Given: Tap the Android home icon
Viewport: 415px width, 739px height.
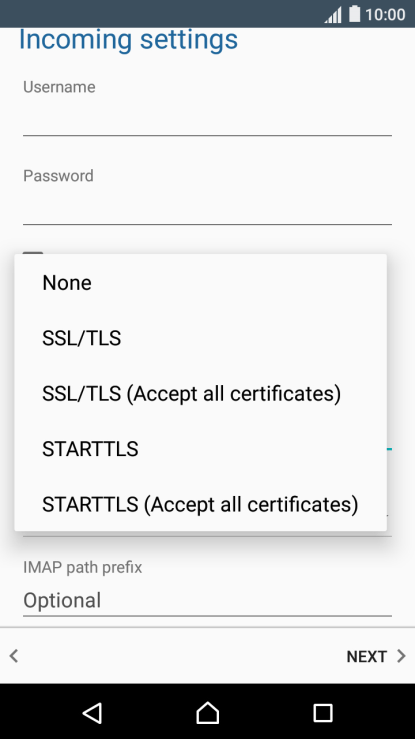Looking at the screenshot, I should (x=207, y=712).
